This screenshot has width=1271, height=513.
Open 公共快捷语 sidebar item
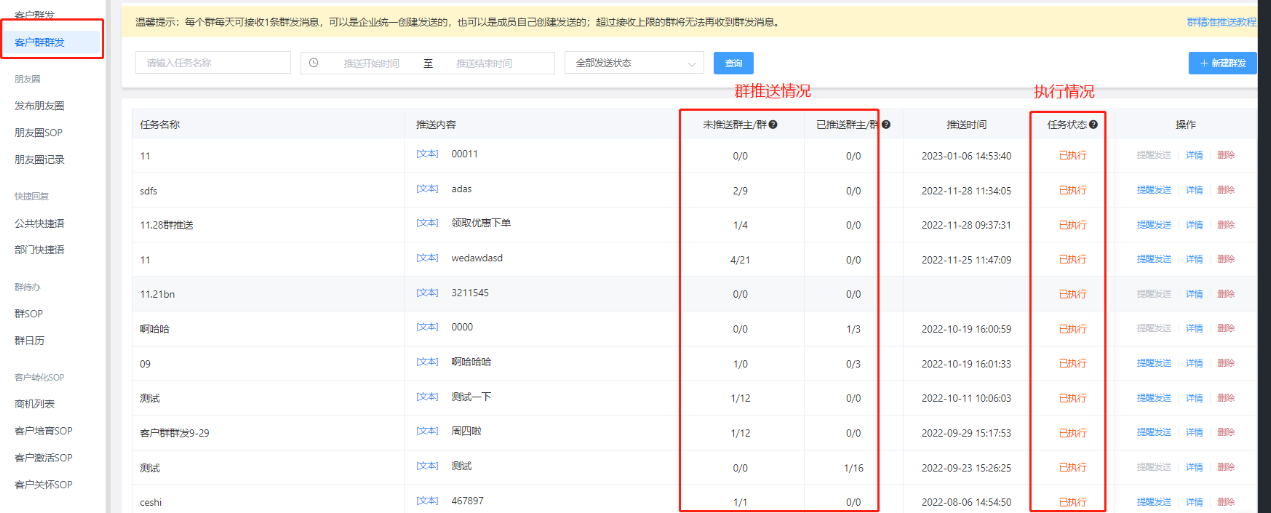coord(39,223)
